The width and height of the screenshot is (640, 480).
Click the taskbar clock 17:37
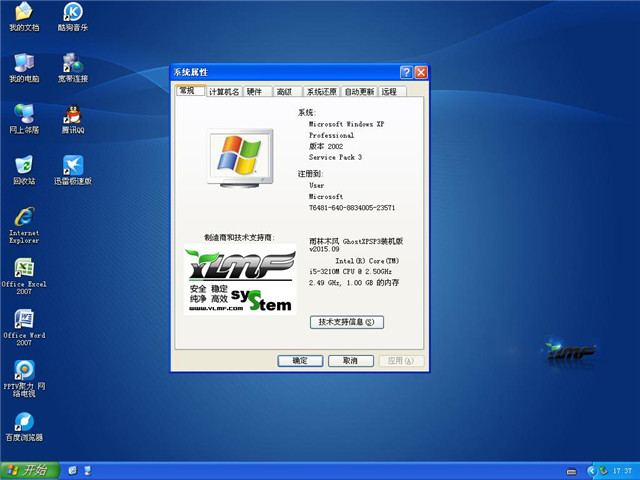click(x=622, y=471)
